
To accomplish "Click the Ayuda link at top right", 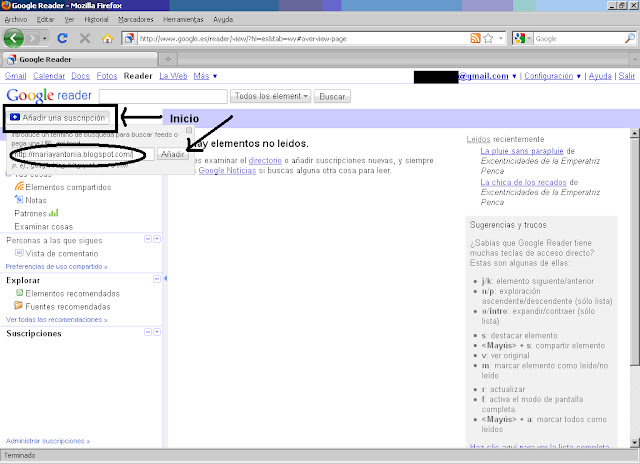I will [600, 76].
